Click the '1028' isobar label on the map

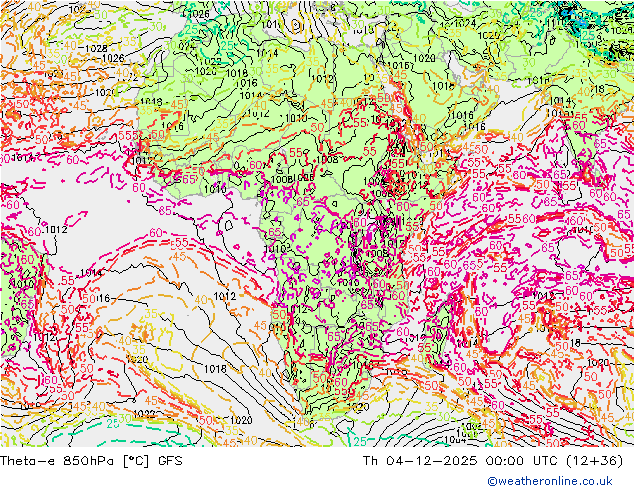(x=96, y=49)
